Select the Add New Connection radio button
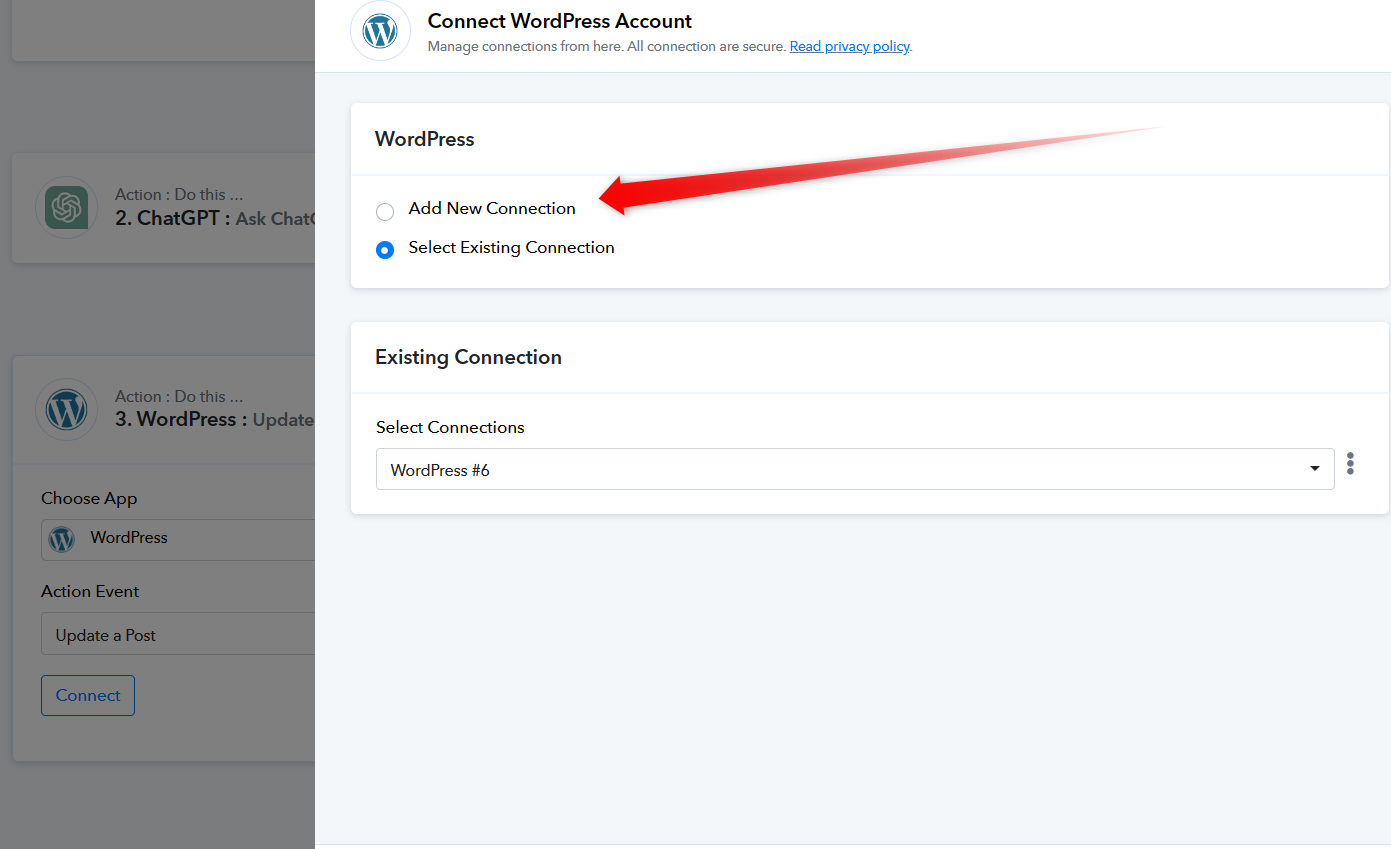The height and width of the screenshot is (849, 1391). pos(385,211)
